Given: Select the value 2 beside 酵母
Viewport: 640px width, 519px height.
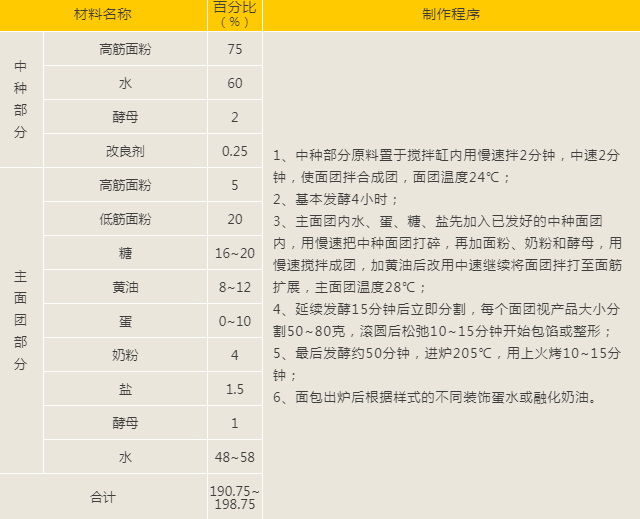Looking at the screenshot, I should [x=235, y=118].
